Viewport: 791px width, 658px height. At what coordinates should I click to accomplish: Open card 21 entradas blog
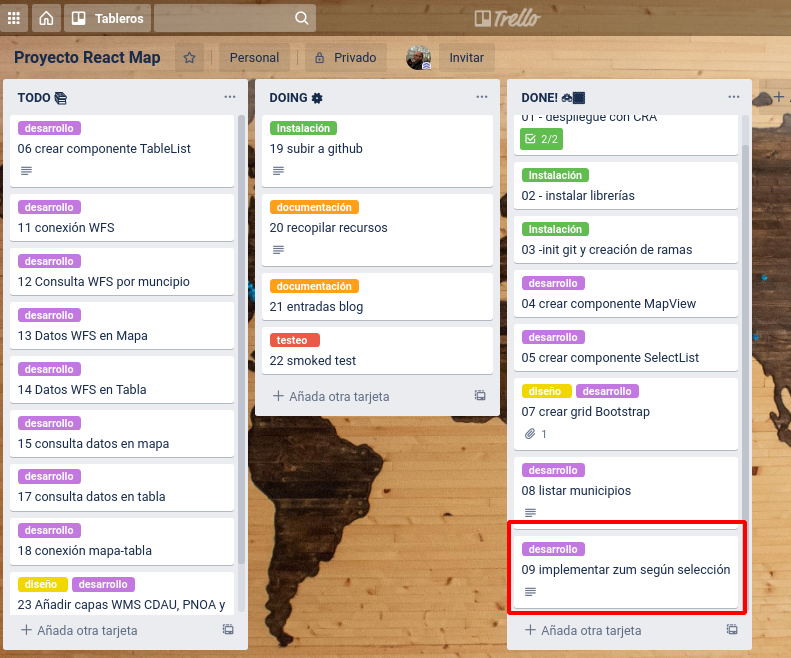[x=377, y=297]
